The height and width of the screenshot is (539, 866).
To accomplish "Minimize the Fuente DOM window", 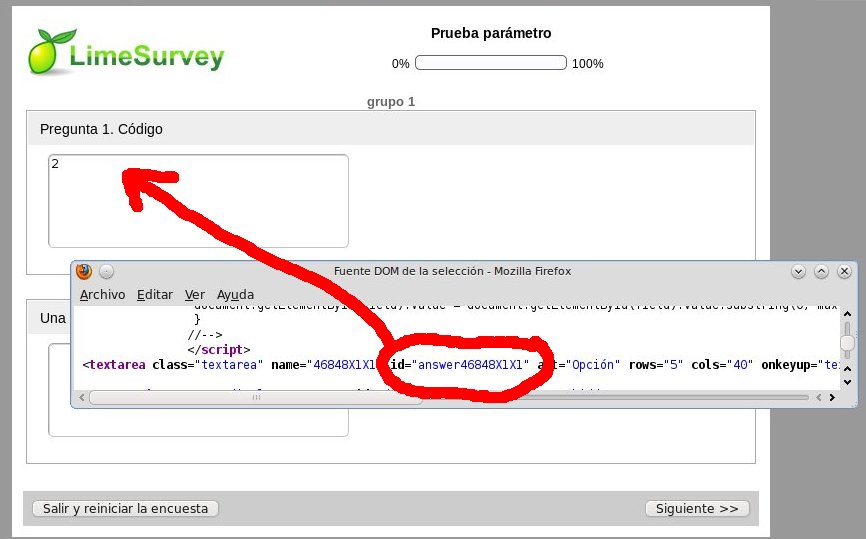I will click(x=798, y=271).
